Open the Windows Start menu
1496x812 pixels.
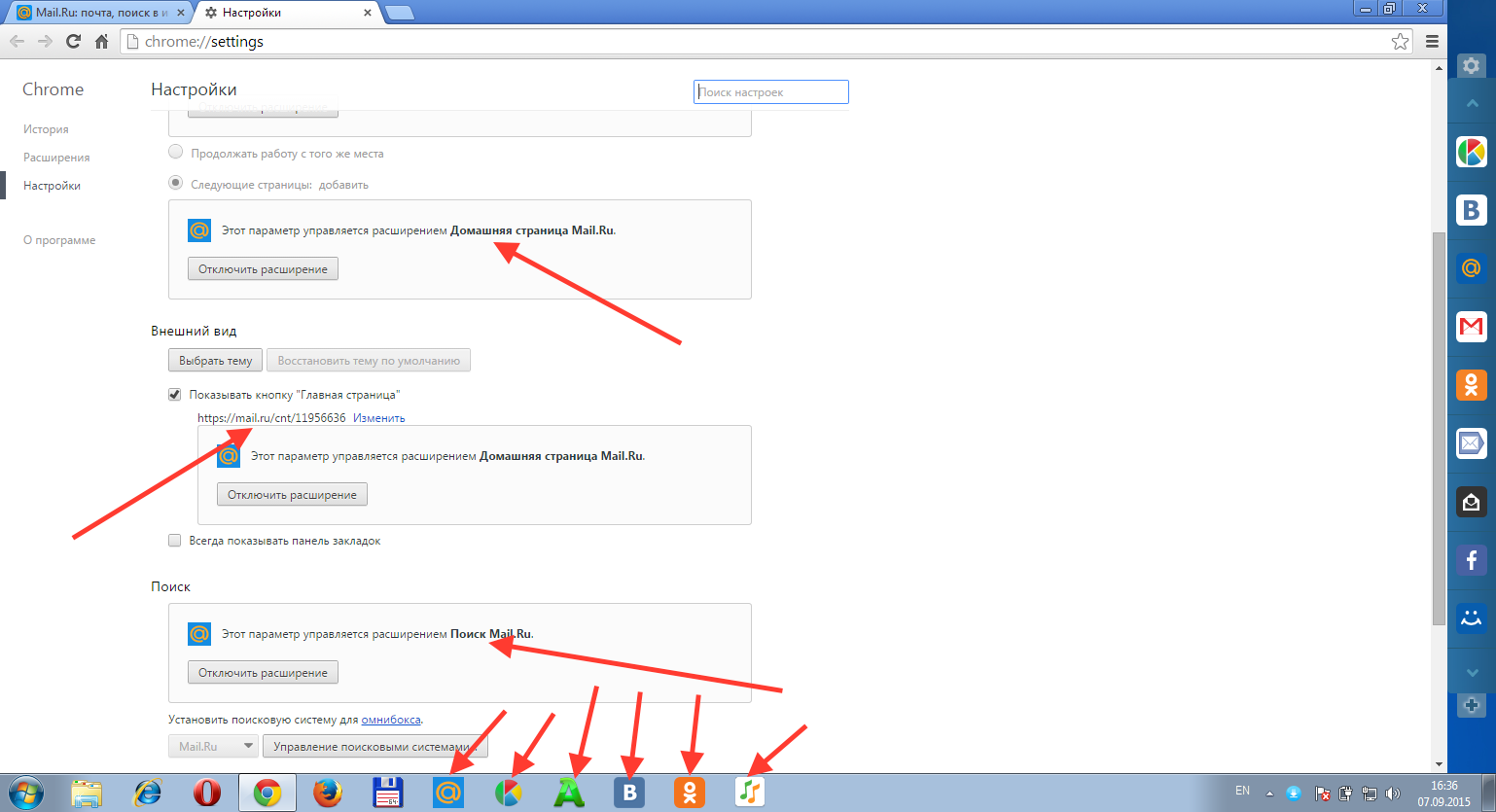click(25, 793)
